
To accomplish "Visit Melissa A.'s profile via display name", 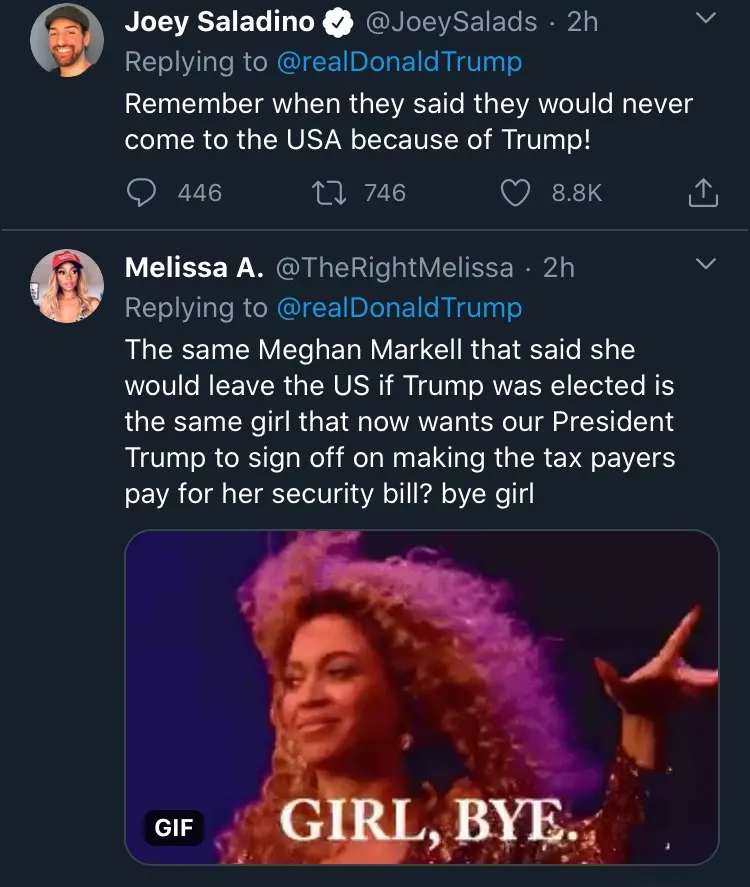I will [194, 268].
